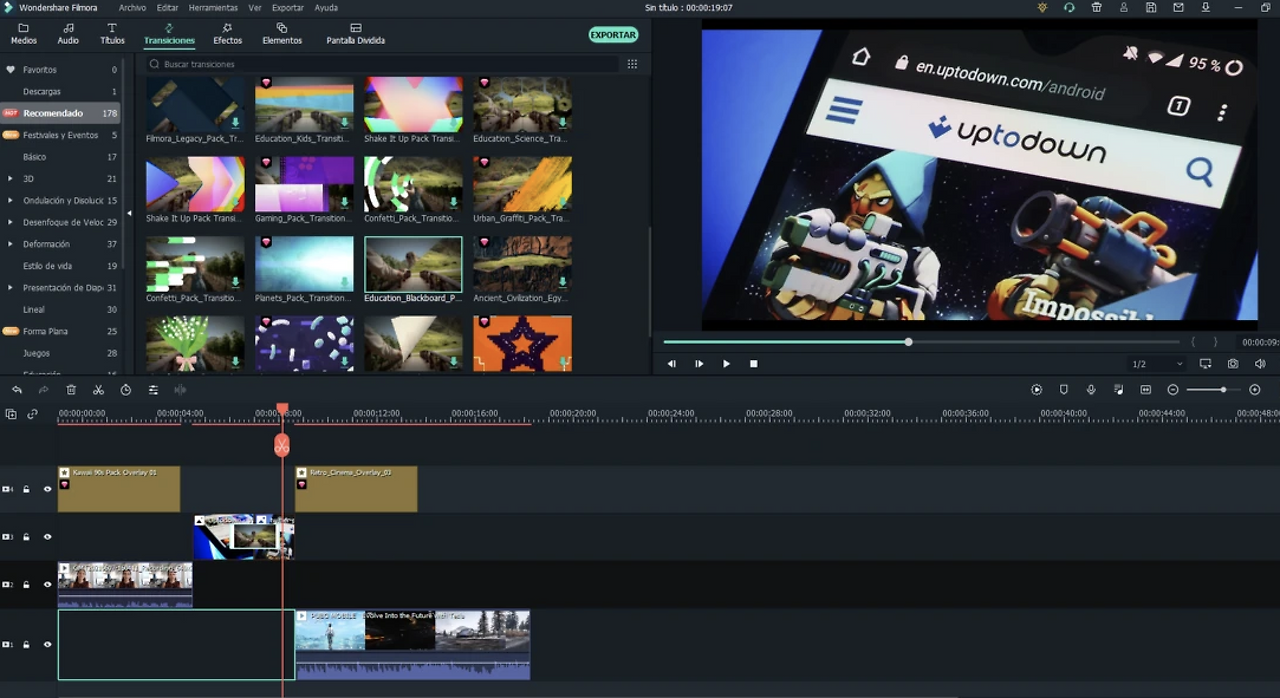Screen dimensions: 1280x698
Task: Open the Pantalla Dividida tab
Action: pyautogui.click(x=355, y=34)
